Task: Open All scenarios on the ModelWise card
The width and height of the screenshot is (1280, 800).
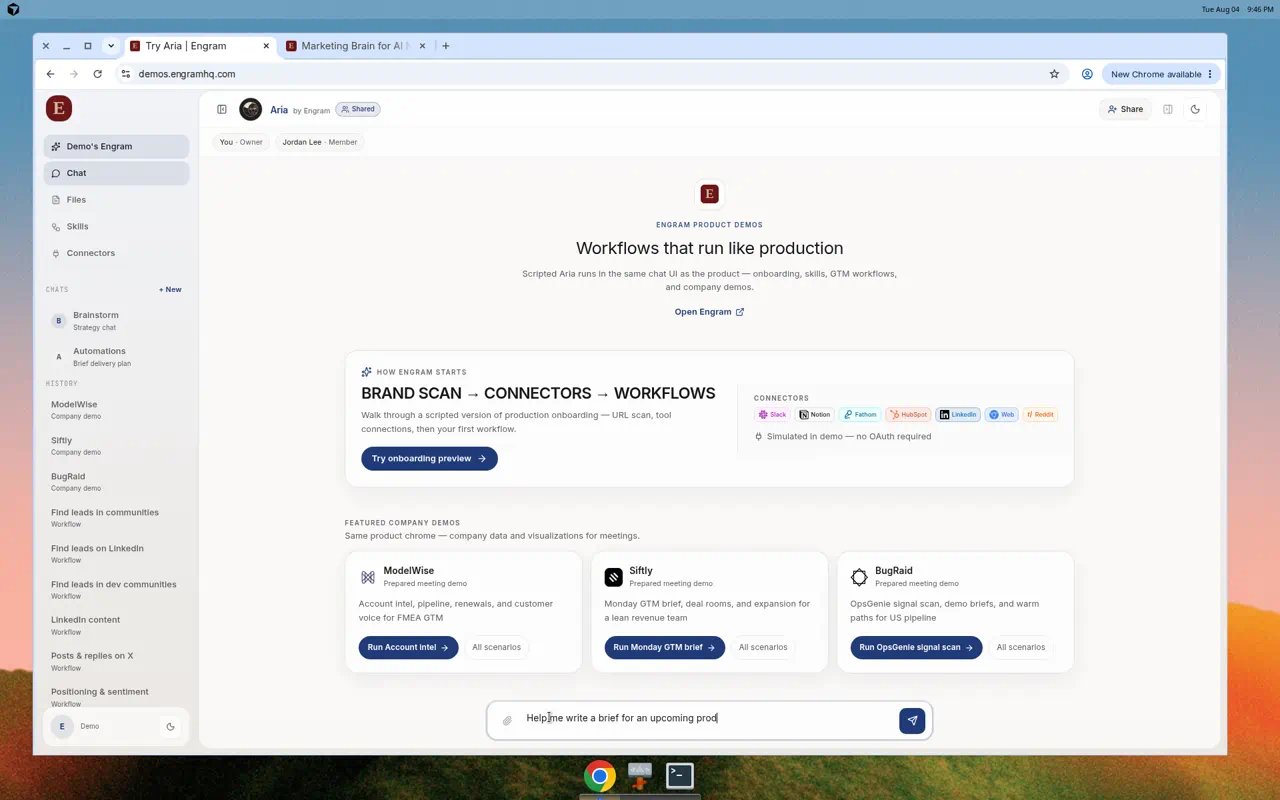Action: click(x=496, y=648)
